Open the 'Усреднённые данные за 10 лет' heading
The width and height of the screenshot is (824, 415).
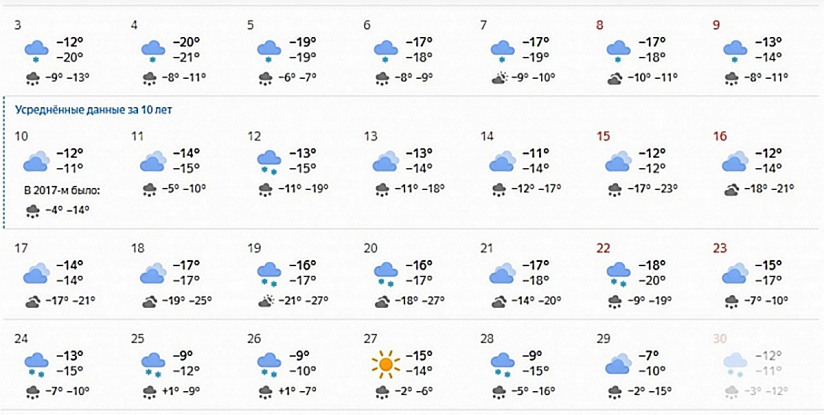[94, 110]
